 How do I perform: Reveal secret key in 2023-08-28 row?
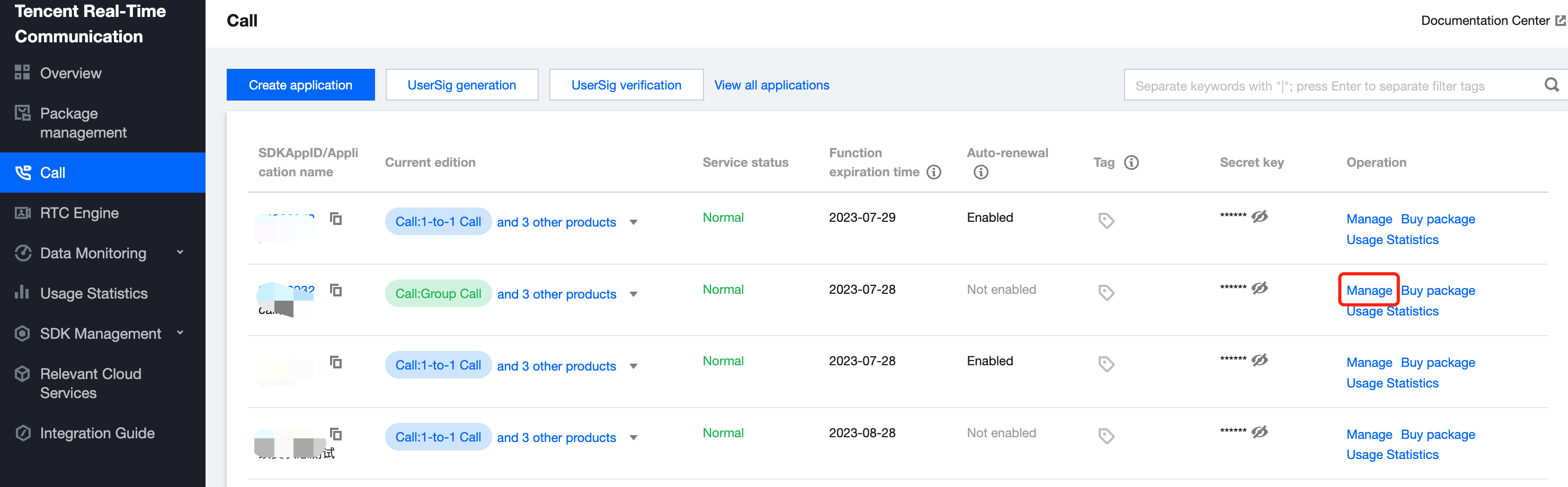coord(1259,431)
